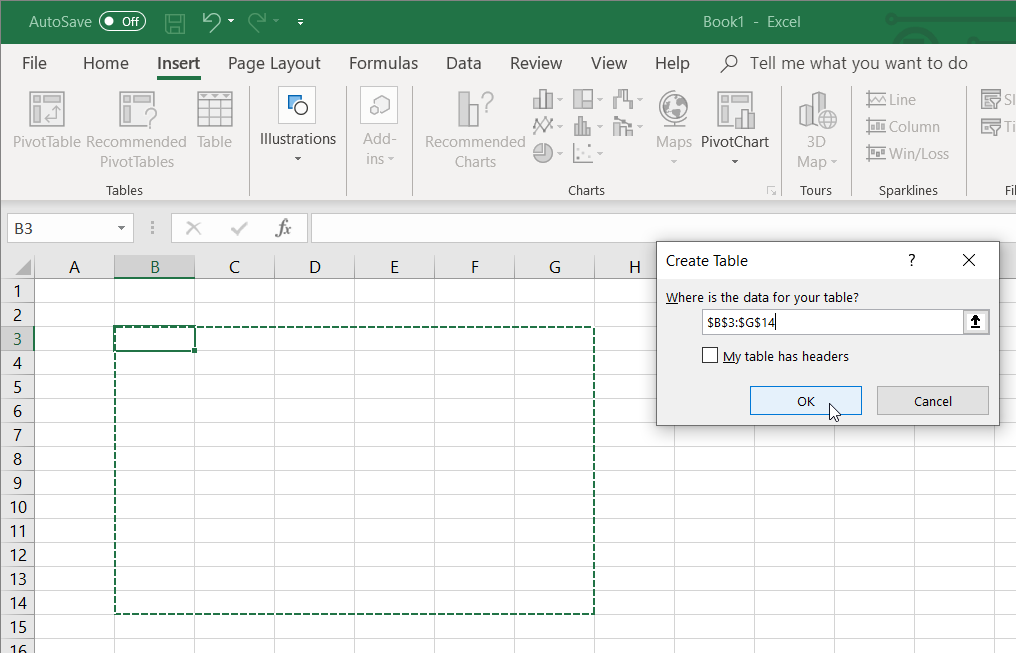Screen dimensions: 1016x653
Task: Open the Add-ins menu
Action: coord(379,126)
